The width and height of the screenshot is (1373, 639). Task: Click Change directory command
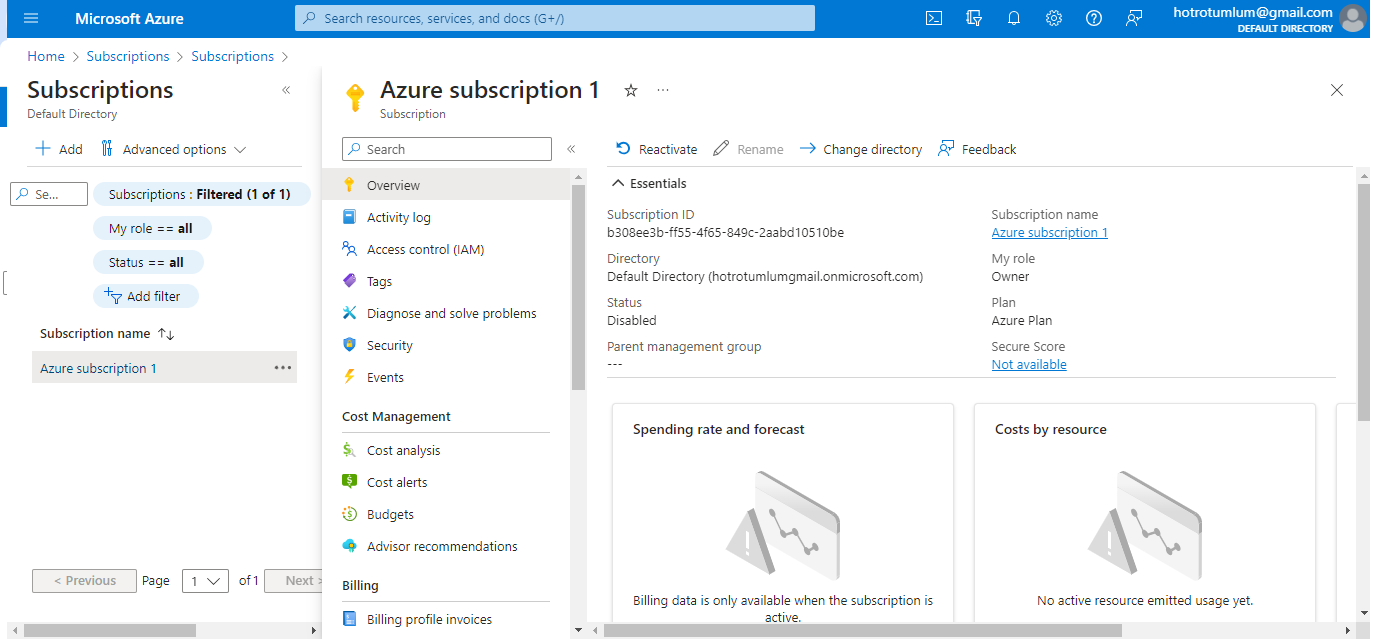860,149
